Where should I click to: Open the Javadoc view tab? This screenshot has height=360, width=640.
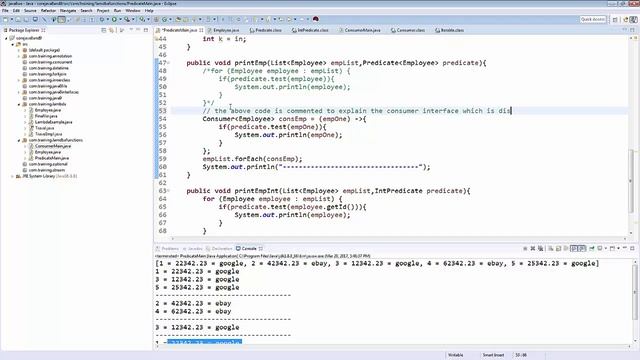(195, 249)
